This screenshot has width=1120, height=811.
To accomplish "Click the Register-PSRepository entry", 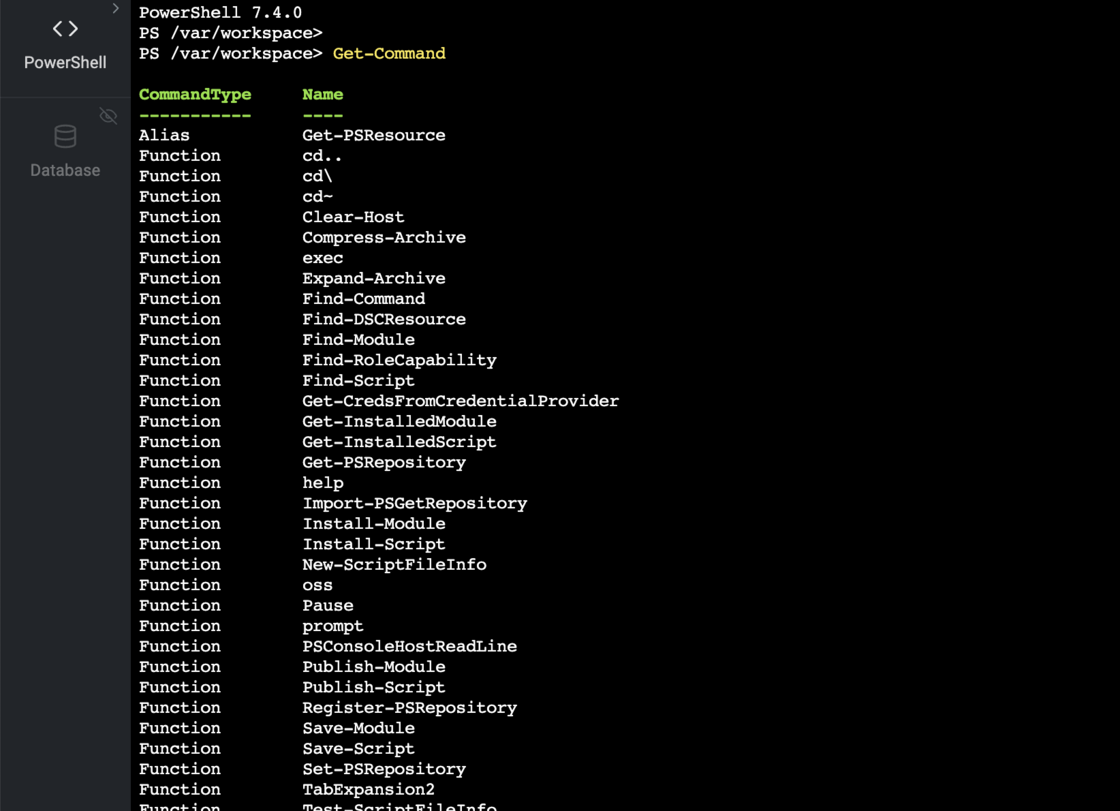I will click(x=409, y=707).
